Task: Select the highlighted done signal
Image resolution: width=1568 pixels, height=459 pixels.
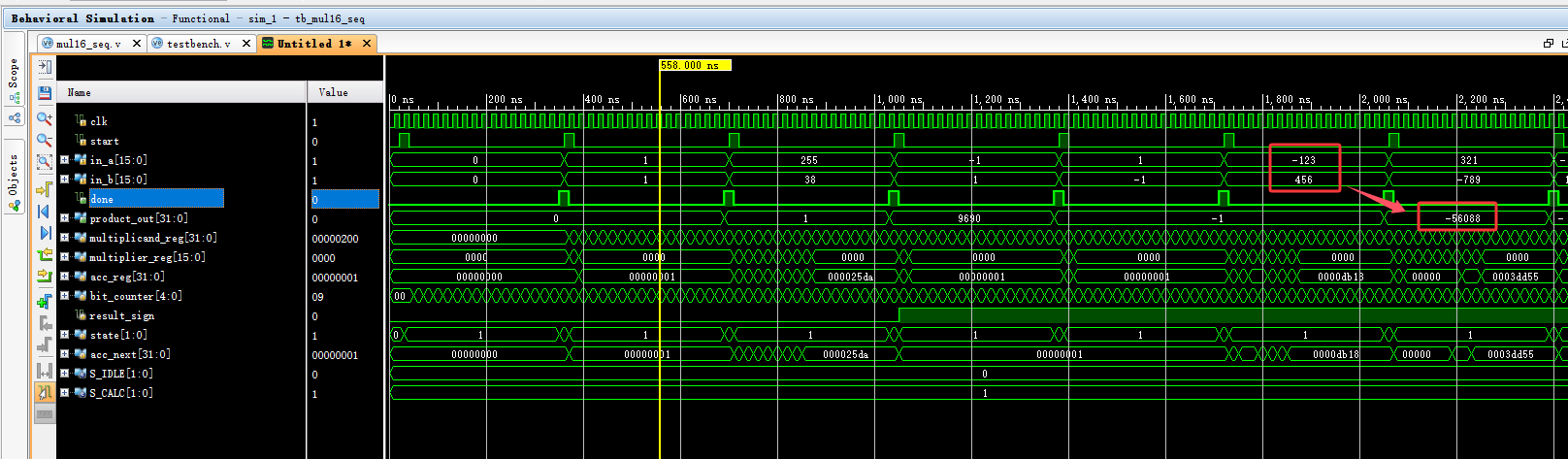Action: coord(156,199)
